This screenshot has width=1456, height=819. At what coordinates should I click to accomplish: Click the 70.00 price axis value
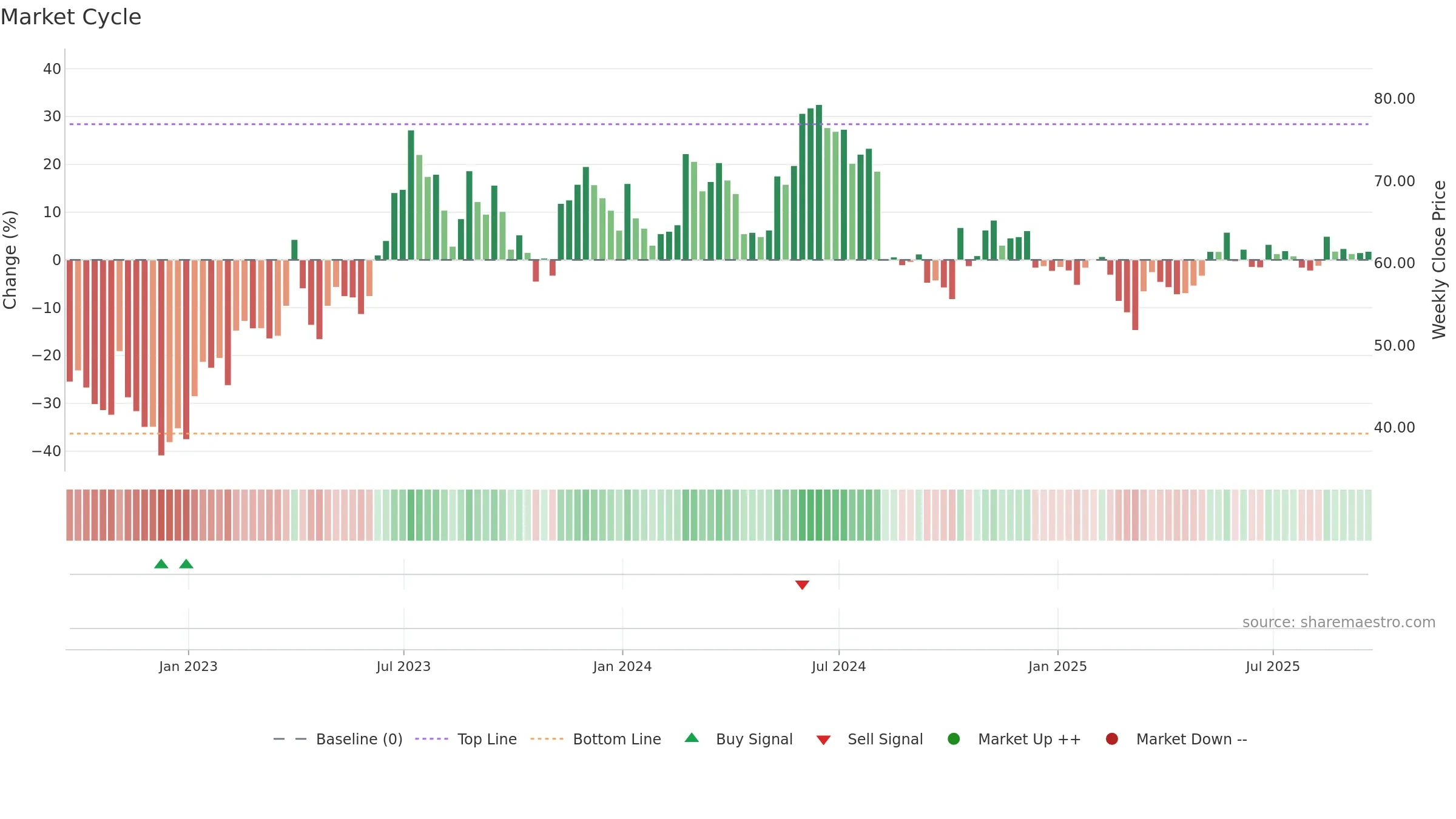click(x=1394, y=181)
